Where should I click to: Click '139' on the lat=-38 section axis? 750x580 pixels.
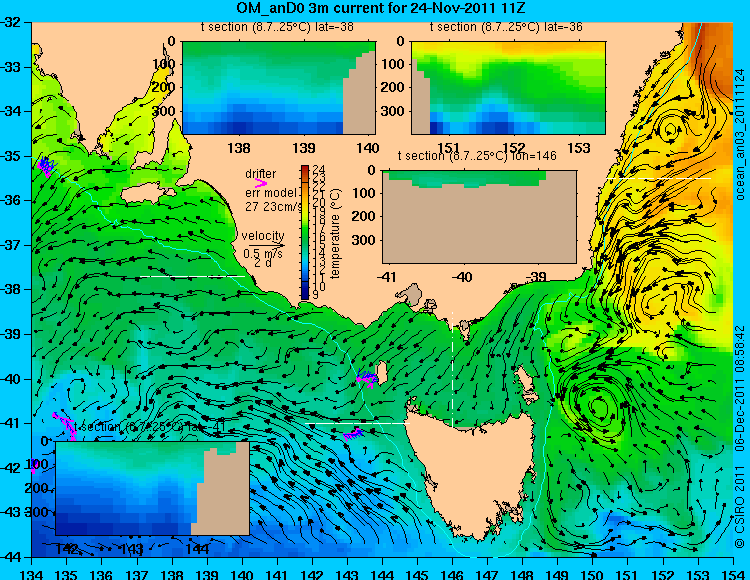[304, 148]
